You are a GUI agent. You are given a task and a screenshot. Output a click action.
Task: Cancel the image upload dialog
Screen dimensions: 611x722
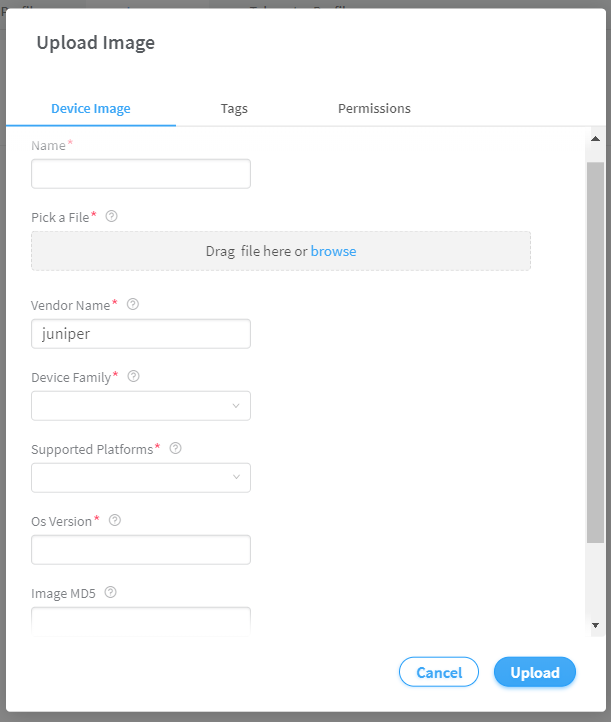pyautogui.click(x=439, y=672)
